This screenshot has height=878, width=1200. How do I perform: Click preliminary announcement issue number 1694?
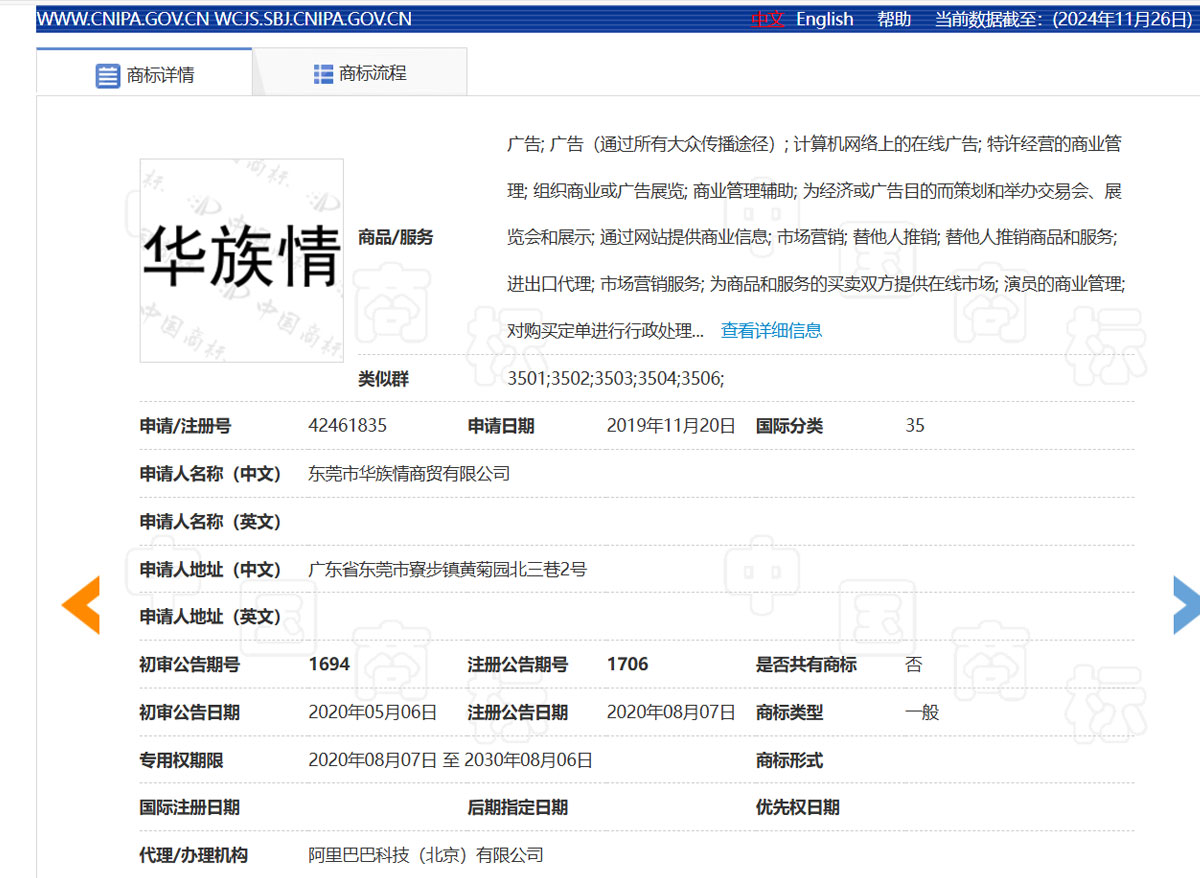[329, 664]
